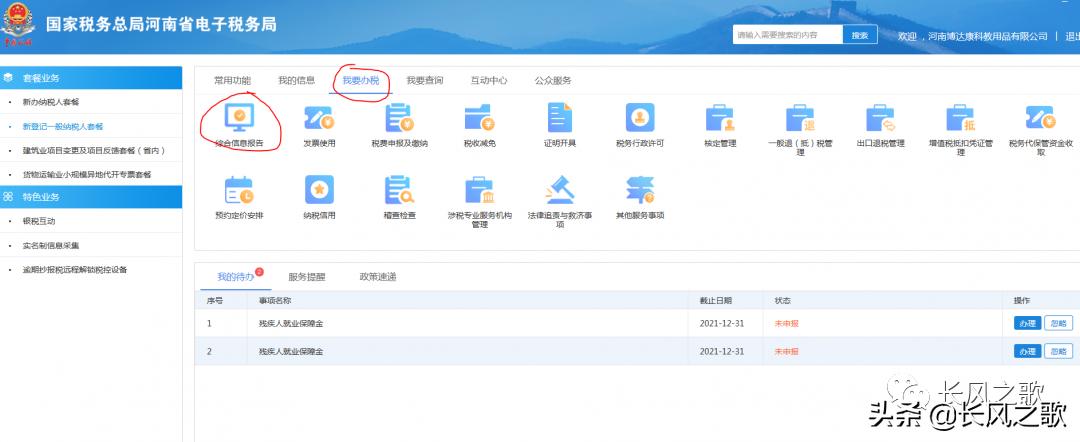Image resolution: width=1080 pixels, height=442 pixels.
Task: Click the 状态 column header
Action: click(782, 301)
